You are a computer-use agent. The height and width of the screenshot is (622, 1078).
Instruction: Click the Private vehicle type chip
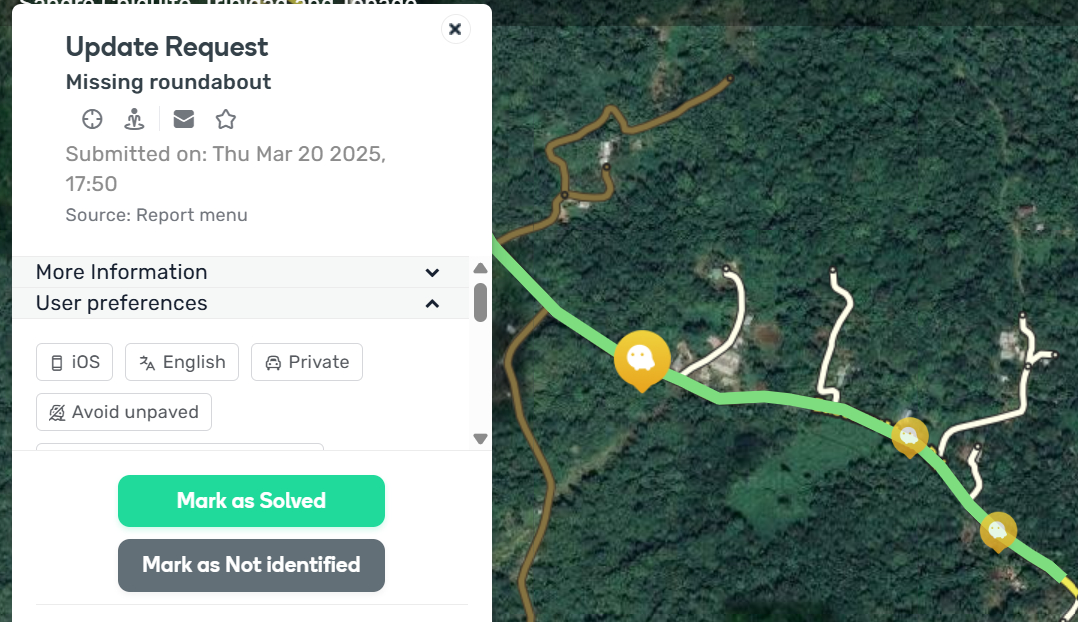(307, 362)
